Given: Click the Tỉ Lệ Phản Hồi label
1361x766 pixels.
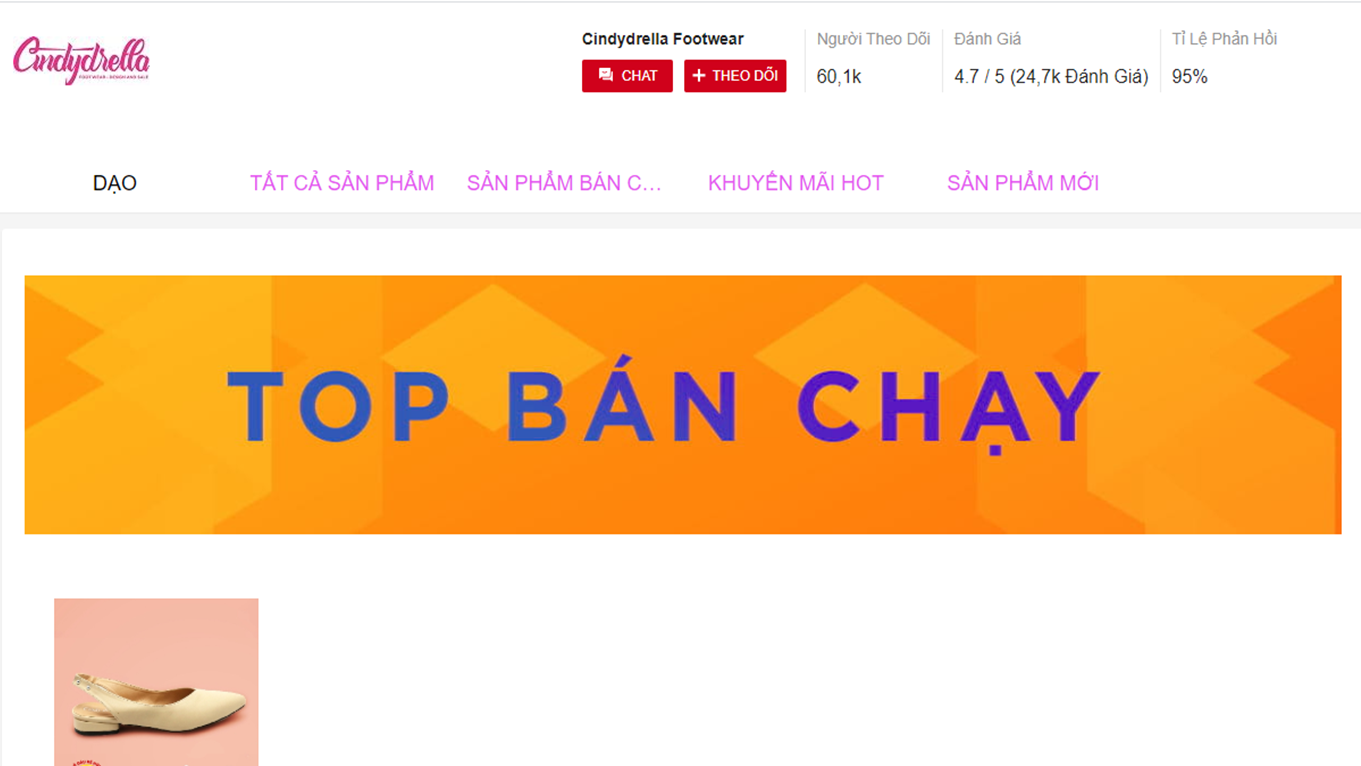Looking at the screenshot, I should coord(1224,39).
